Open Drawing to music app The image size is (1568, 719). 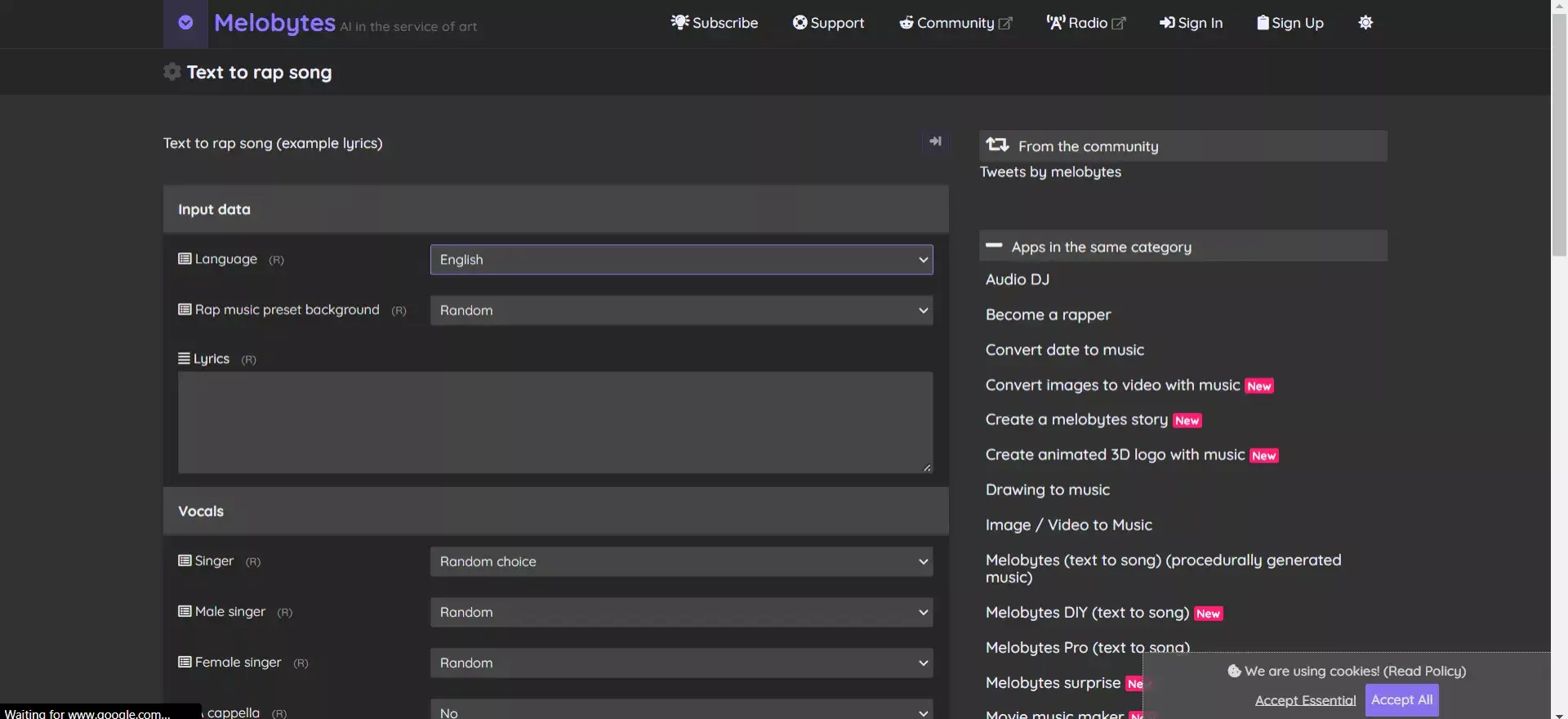coord(1048,489)
